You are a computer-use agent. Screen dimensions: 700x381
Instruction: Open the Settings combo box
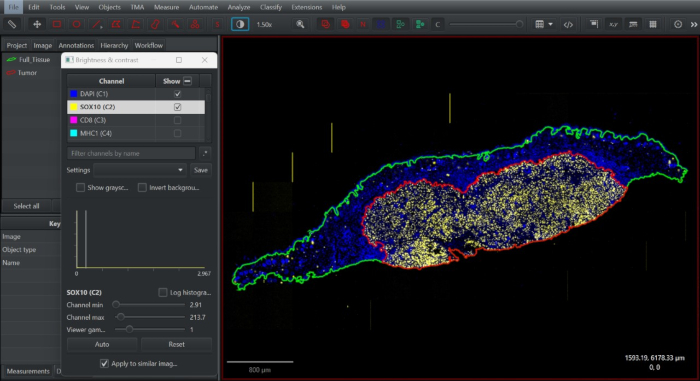(140, 170)
